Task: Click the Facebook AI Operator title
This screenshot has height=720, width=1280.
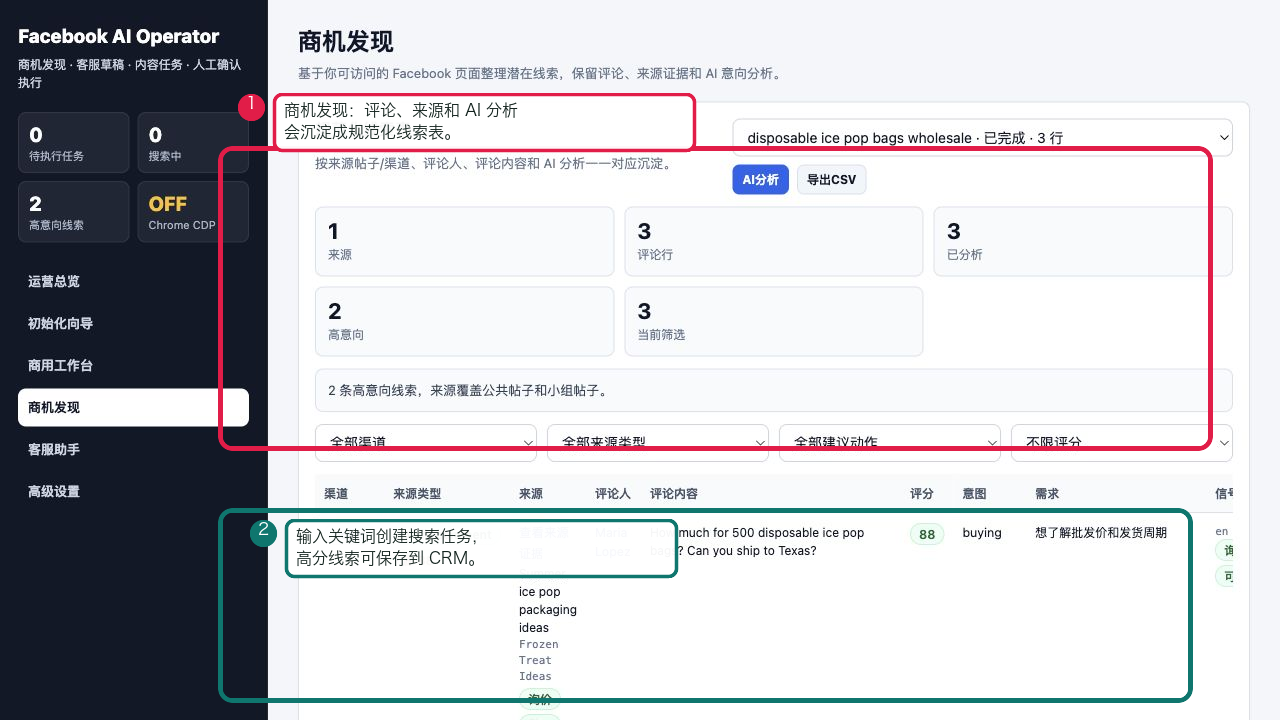Action: click(118, 37)
